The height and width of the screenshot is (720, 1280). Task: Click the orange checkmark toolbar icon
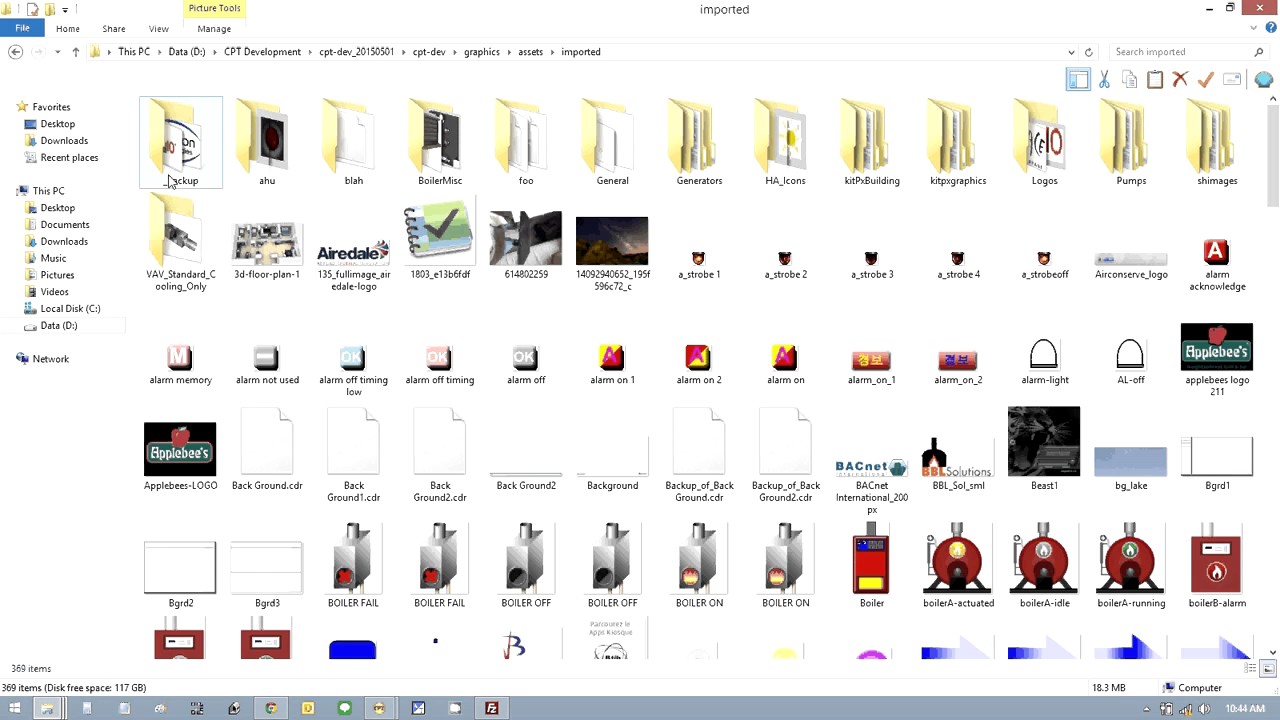pos(1206,80)
